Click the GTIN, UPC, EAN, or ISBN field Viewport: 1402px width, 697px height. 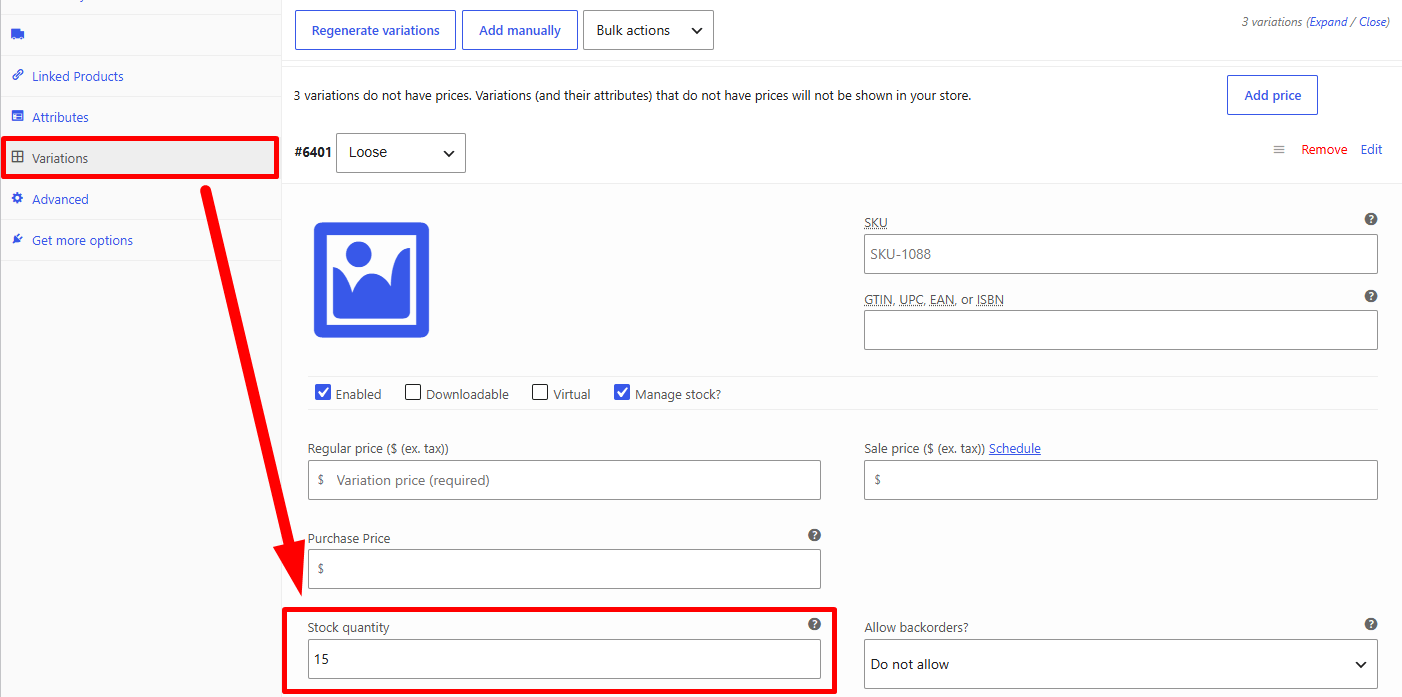(1121, 330)
